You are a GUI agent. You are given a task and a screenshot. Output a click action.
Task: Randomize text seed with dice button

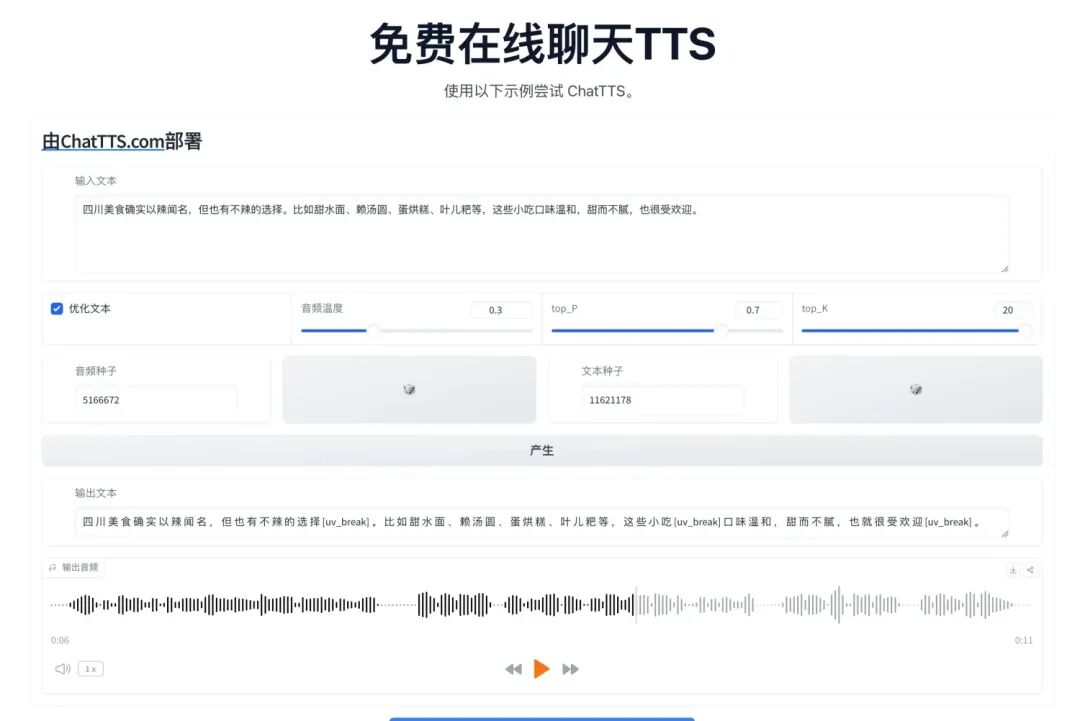[915, 390]
